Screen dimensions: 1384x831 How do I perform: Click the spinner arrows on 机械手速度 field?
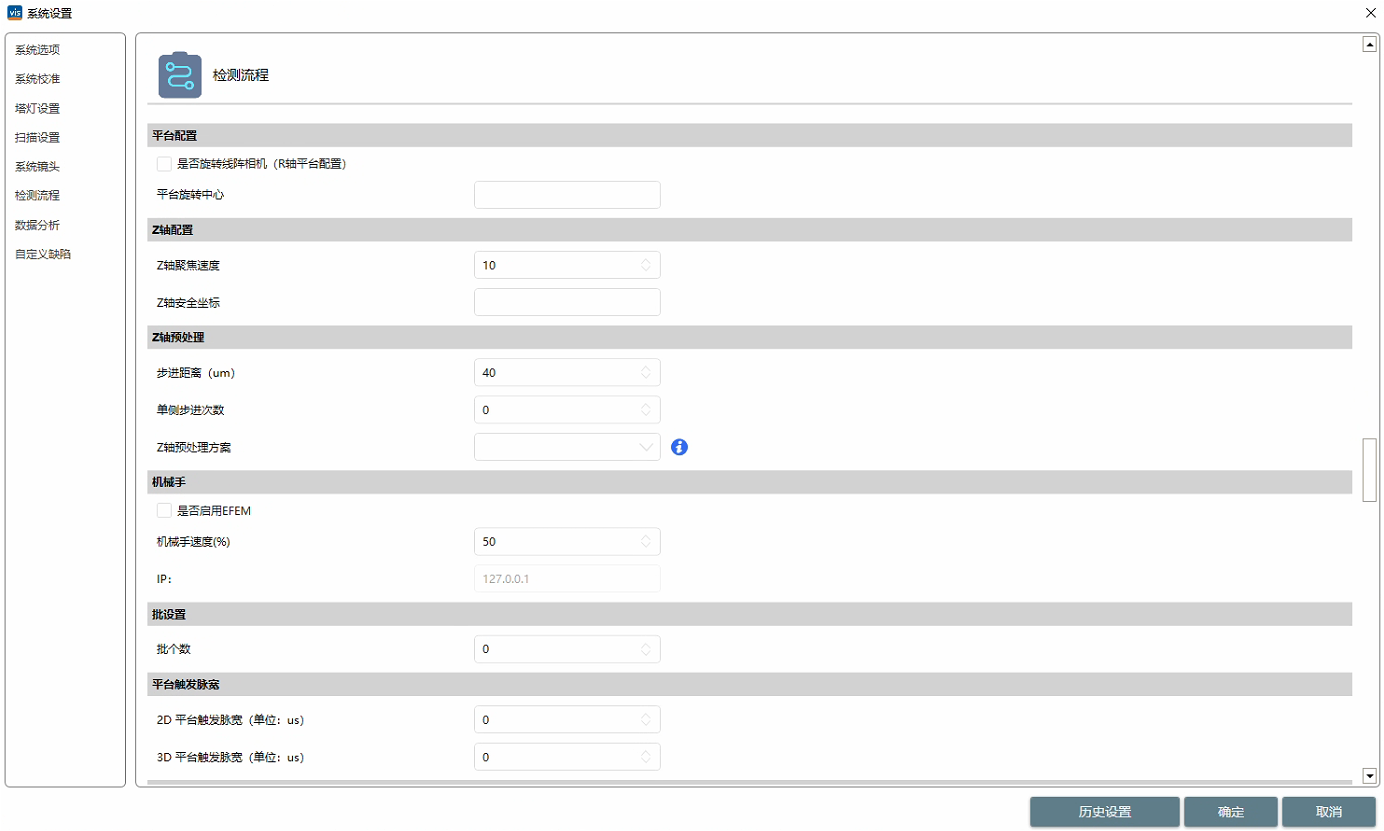pyautogui.click(x=646, y=542)
